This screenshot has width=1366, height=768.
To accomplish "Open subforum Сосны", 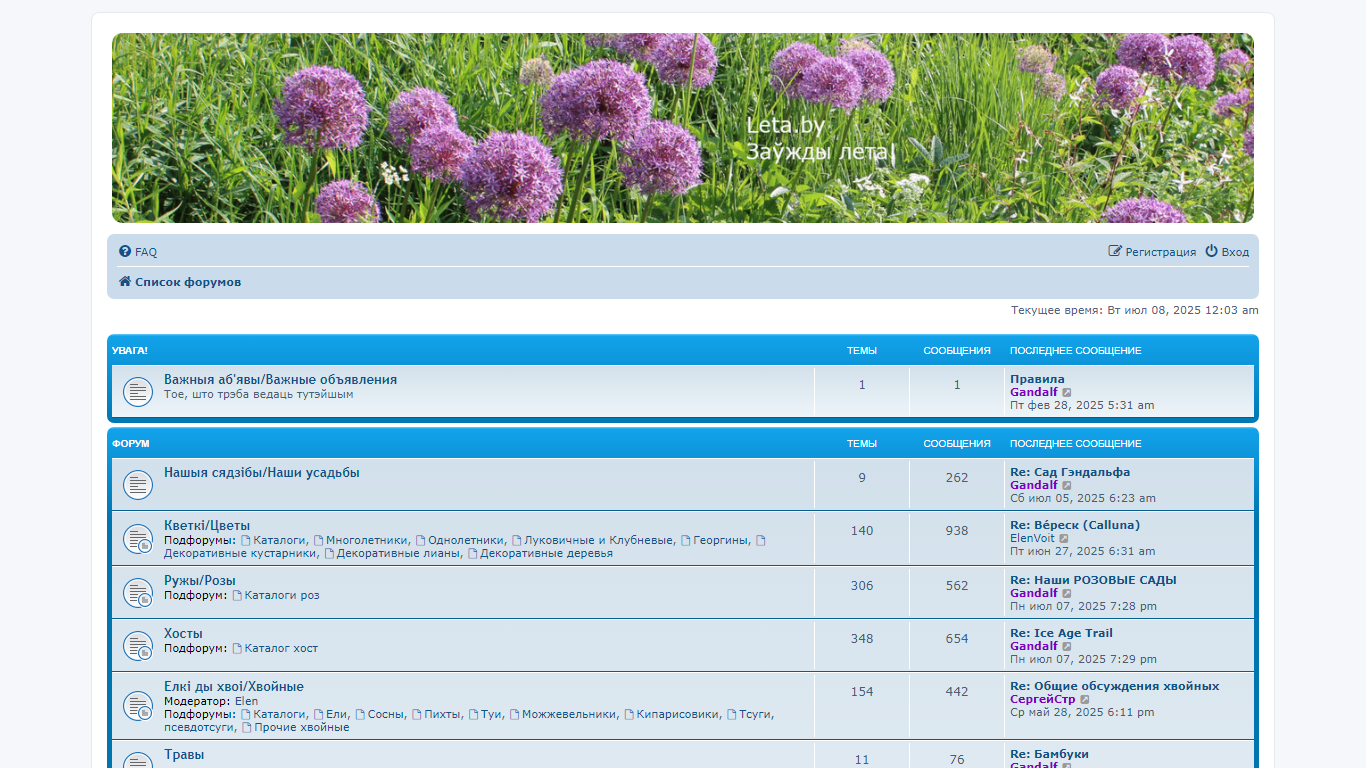I will 385,715.
